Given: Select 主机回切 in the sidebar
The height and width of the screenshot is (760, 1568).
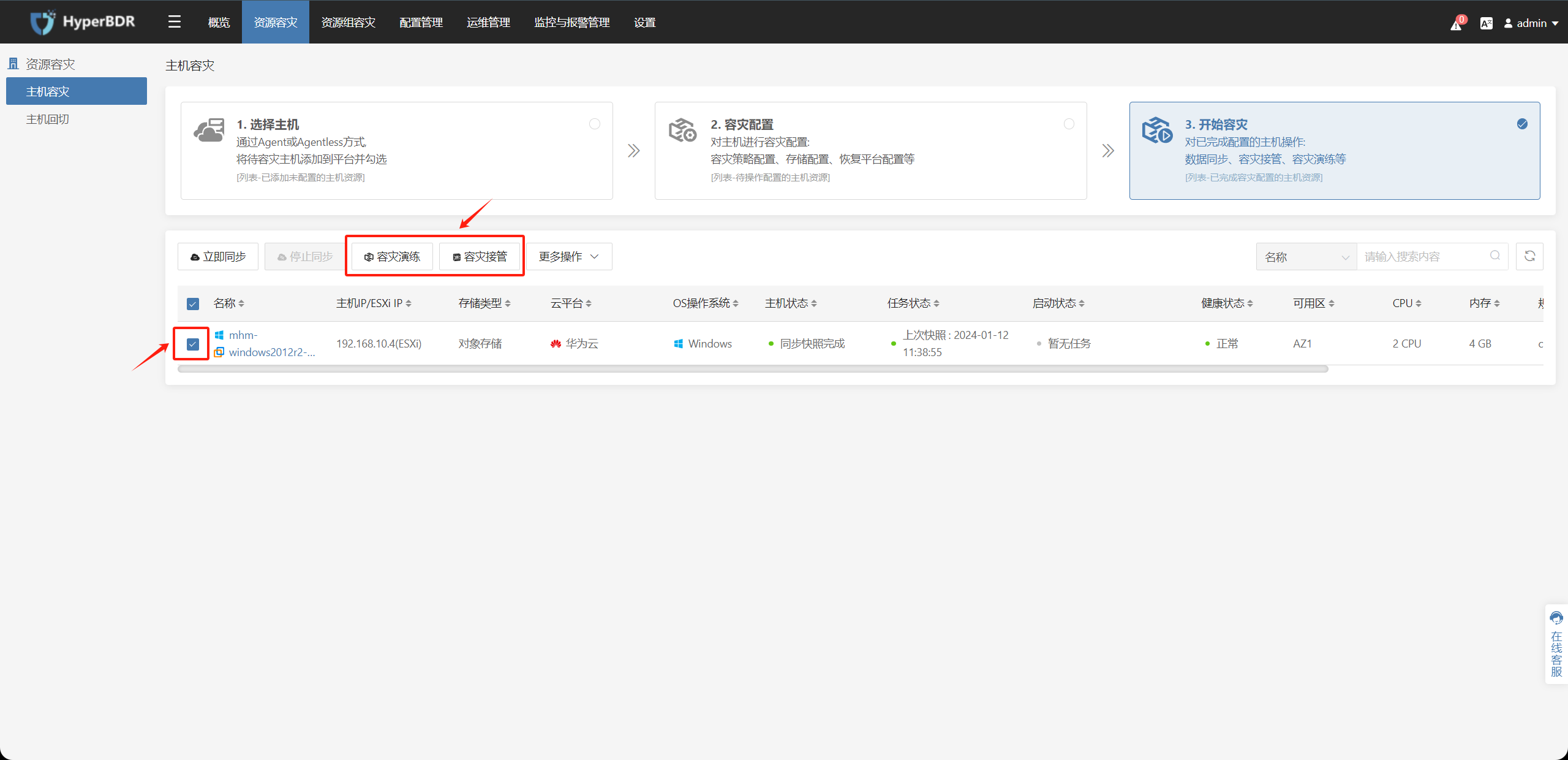Looking at the screenshot, I should [x=77, y=119].
